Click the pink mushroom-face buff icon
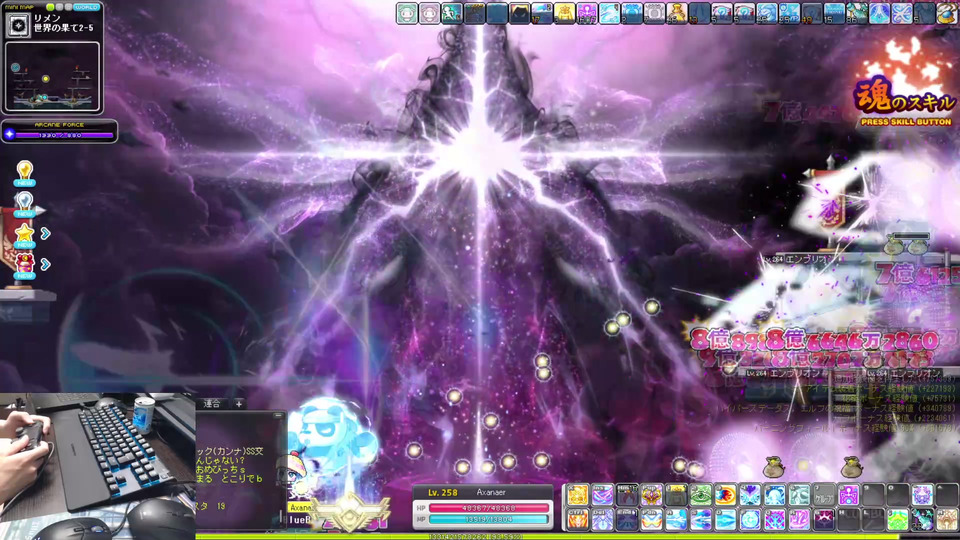The height and width of the screenshot is (540, 960). 430,13
